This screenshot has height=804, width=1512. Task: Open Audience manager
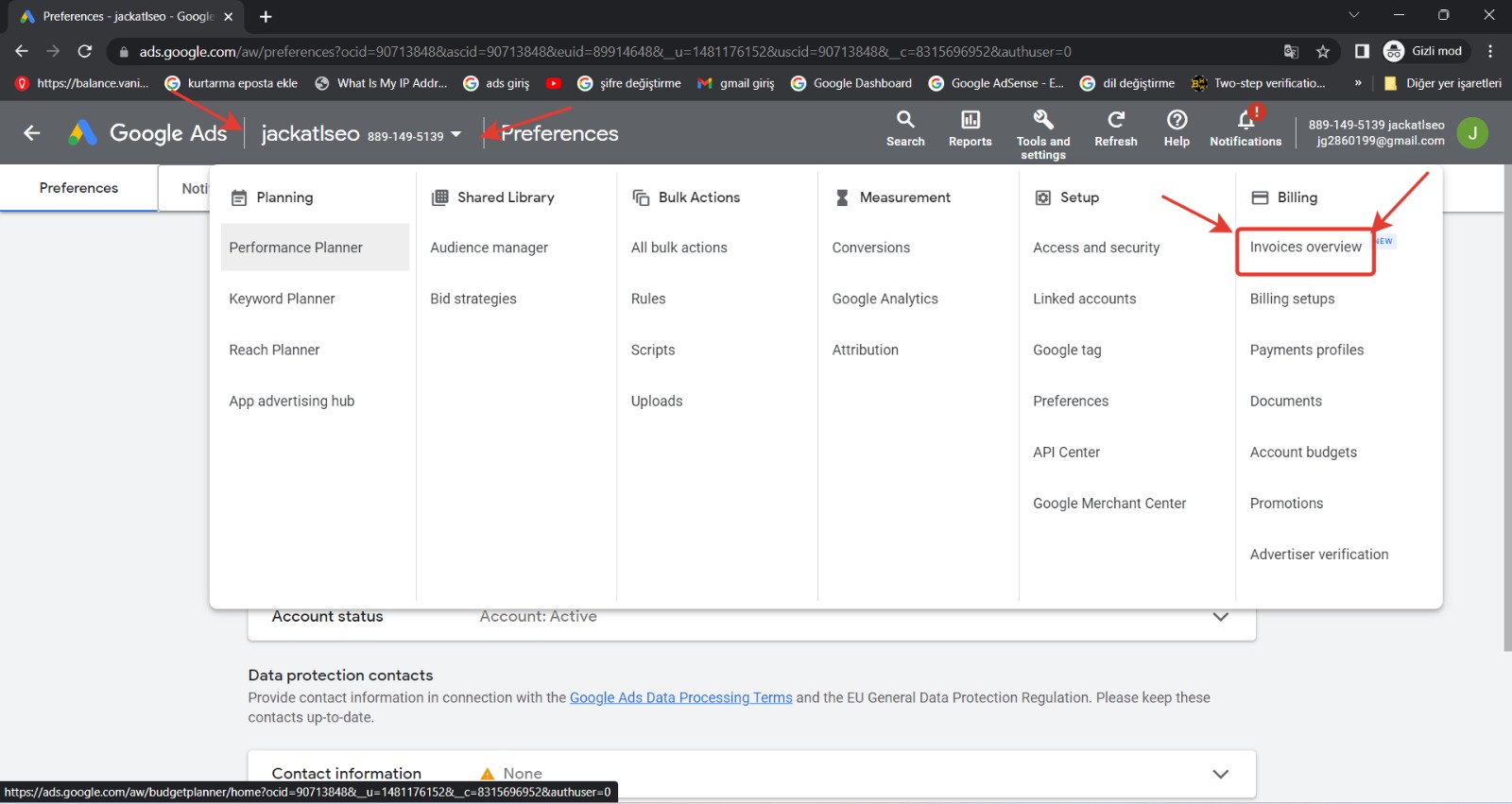(x=489, y=248)
